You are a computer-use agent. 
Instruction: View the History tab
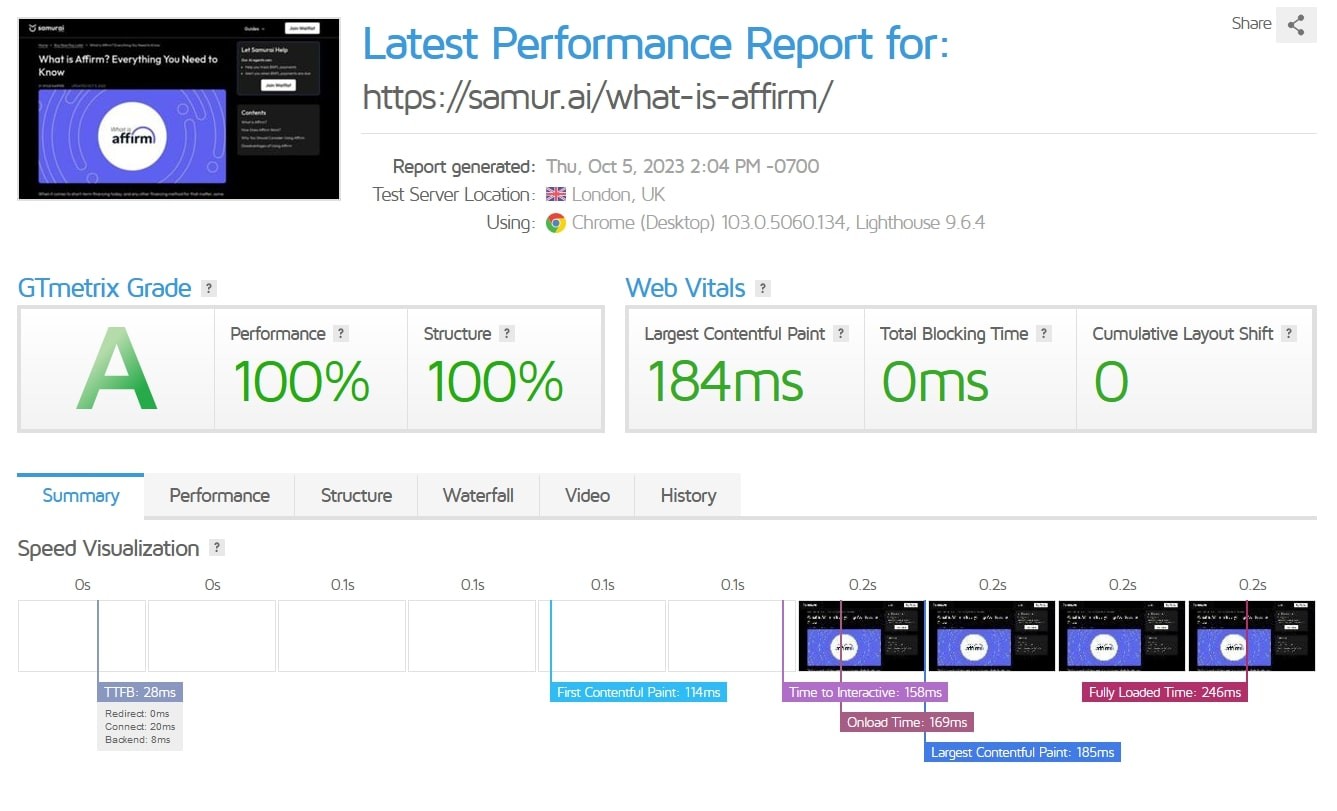tap(688, 496)
